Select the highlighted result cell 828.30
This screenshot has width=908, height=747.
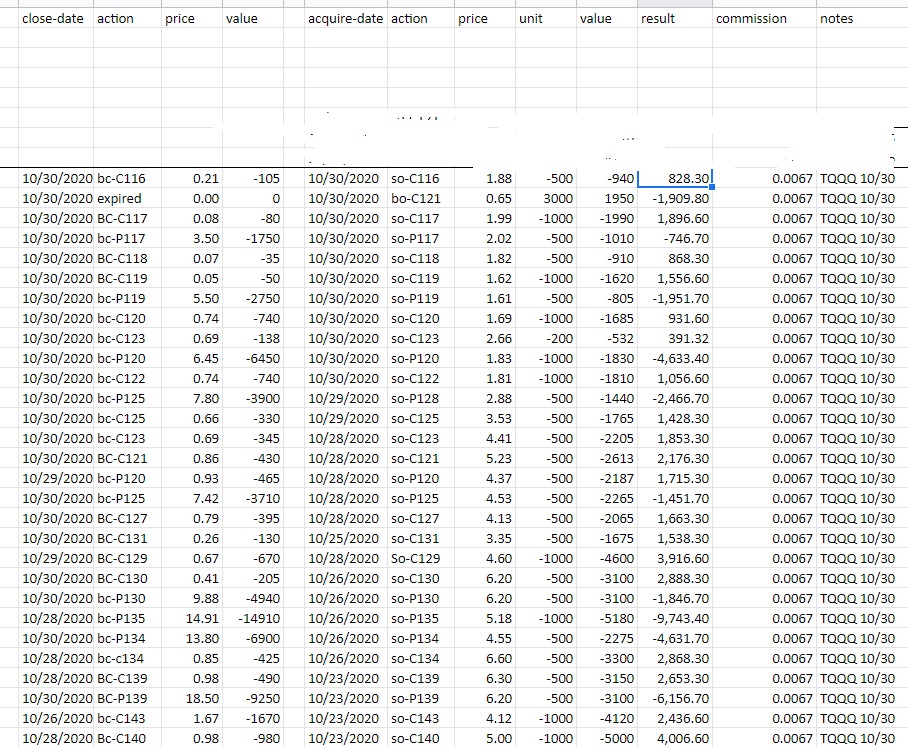click(x=675, y=179)
